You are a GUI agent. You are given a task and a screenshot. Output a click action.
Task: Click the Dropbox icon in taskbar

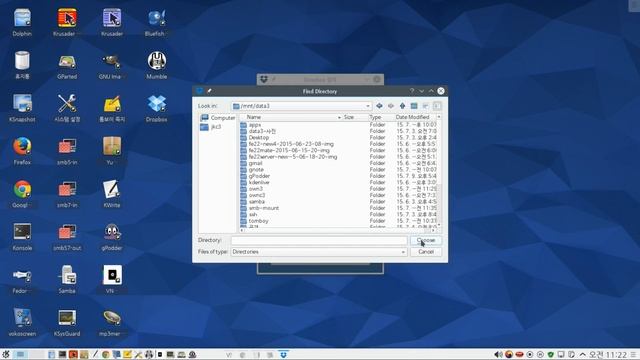click(x=284, y=355)
